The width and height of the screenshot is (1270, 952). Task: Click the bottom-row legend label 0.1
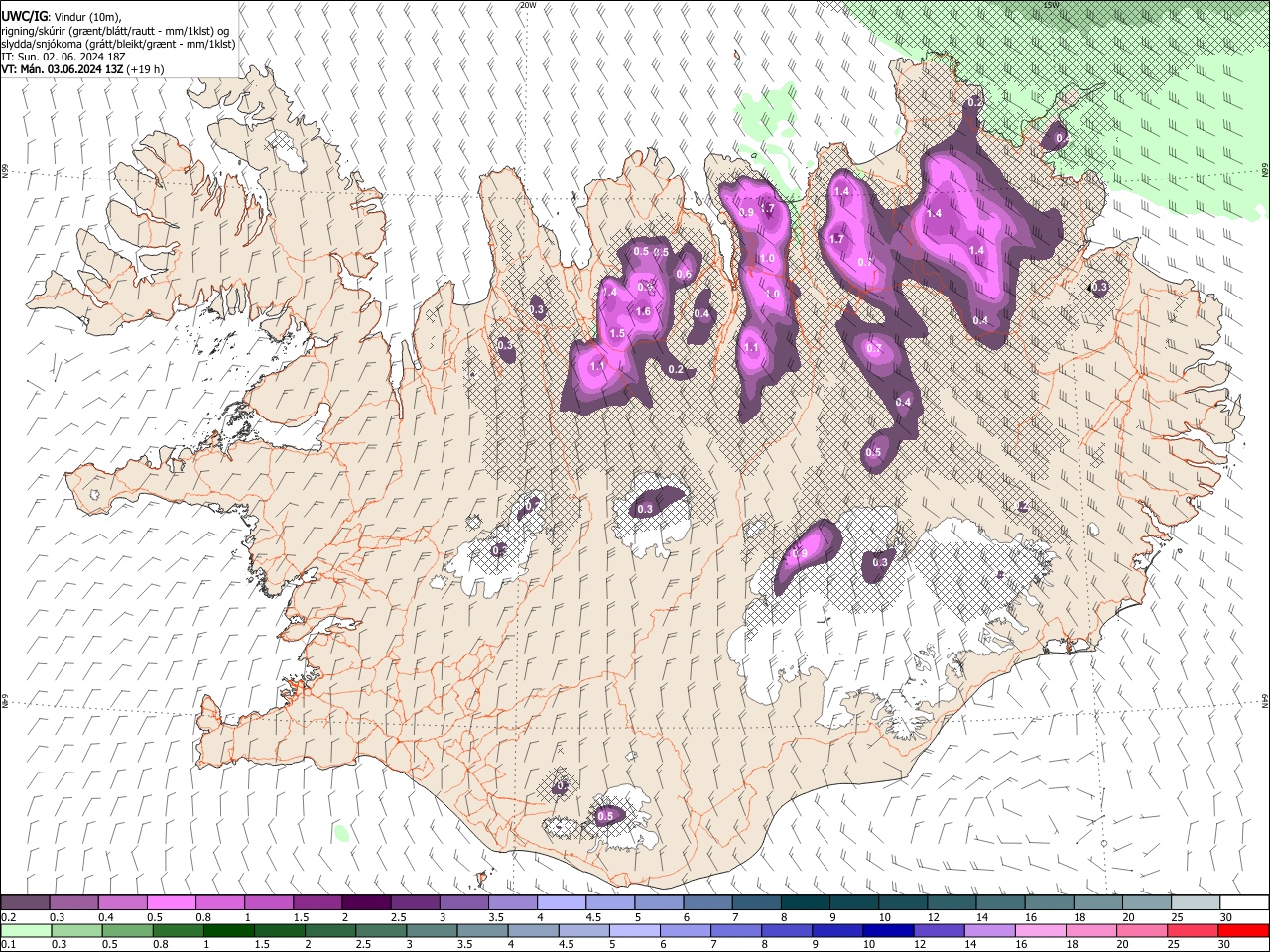(9, 945)
